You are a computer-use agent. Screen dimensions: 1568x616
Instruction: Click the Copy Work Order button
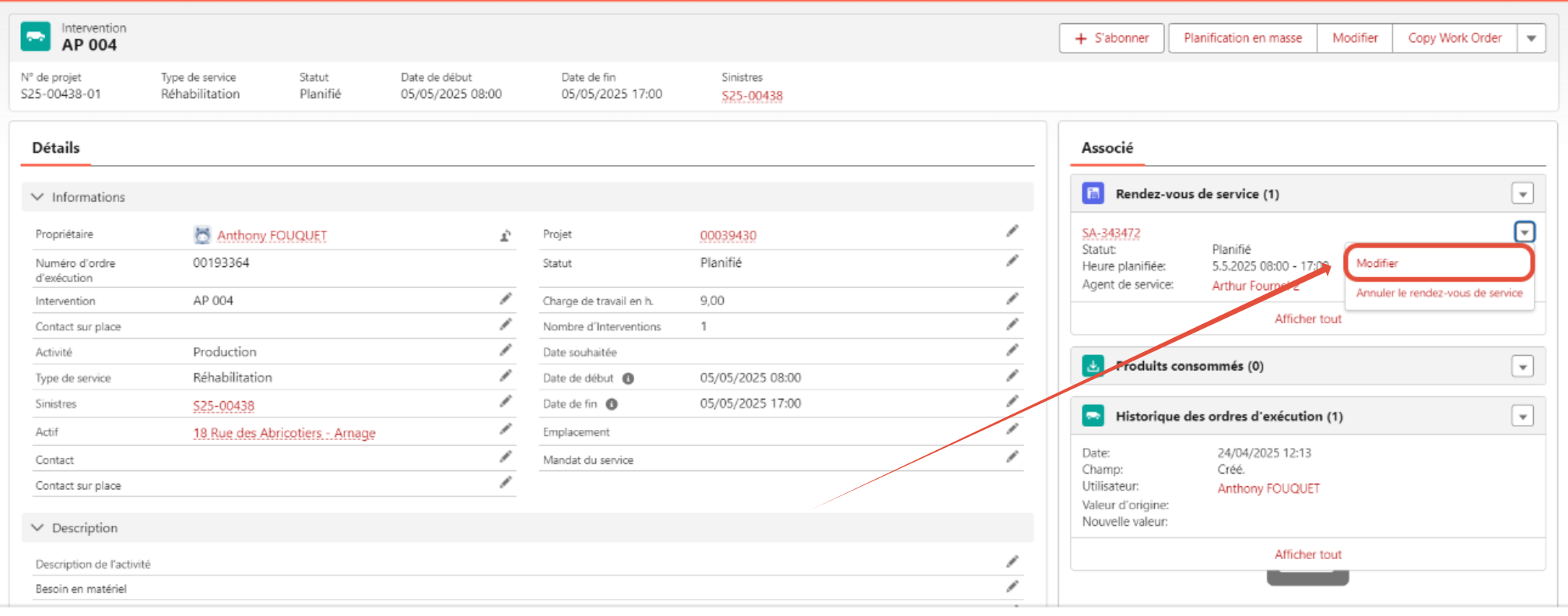coord(1454,38)
